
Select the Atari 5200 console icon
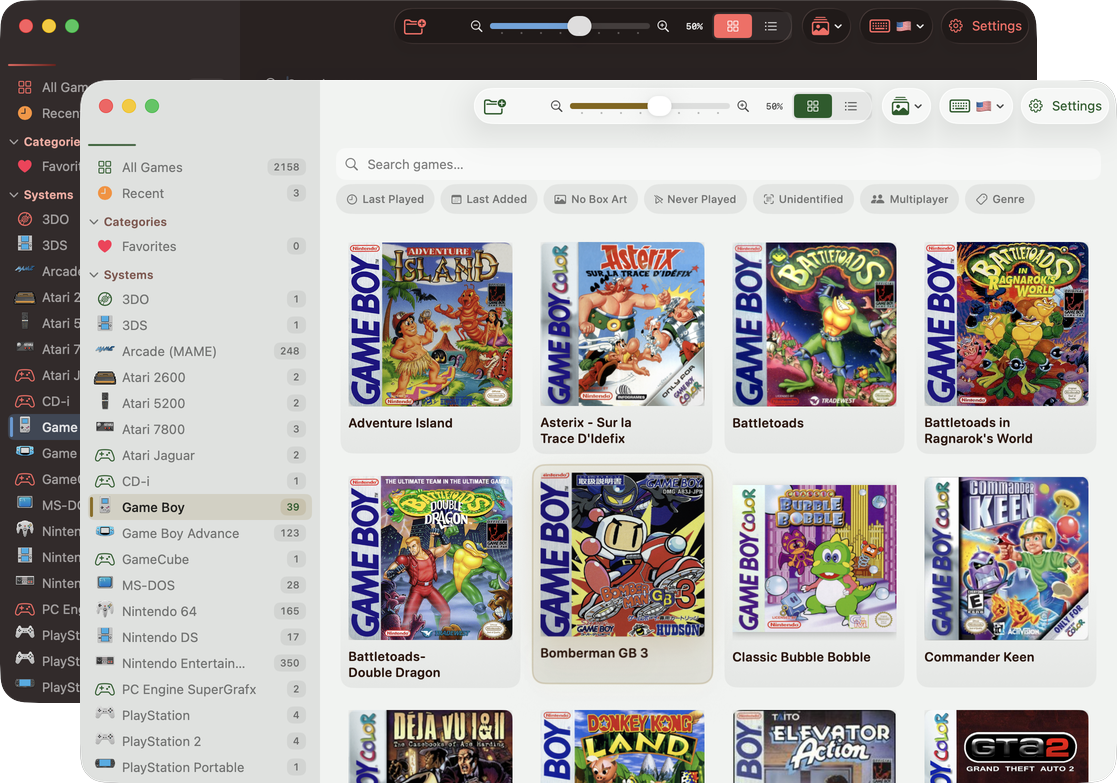click(105, 401)
